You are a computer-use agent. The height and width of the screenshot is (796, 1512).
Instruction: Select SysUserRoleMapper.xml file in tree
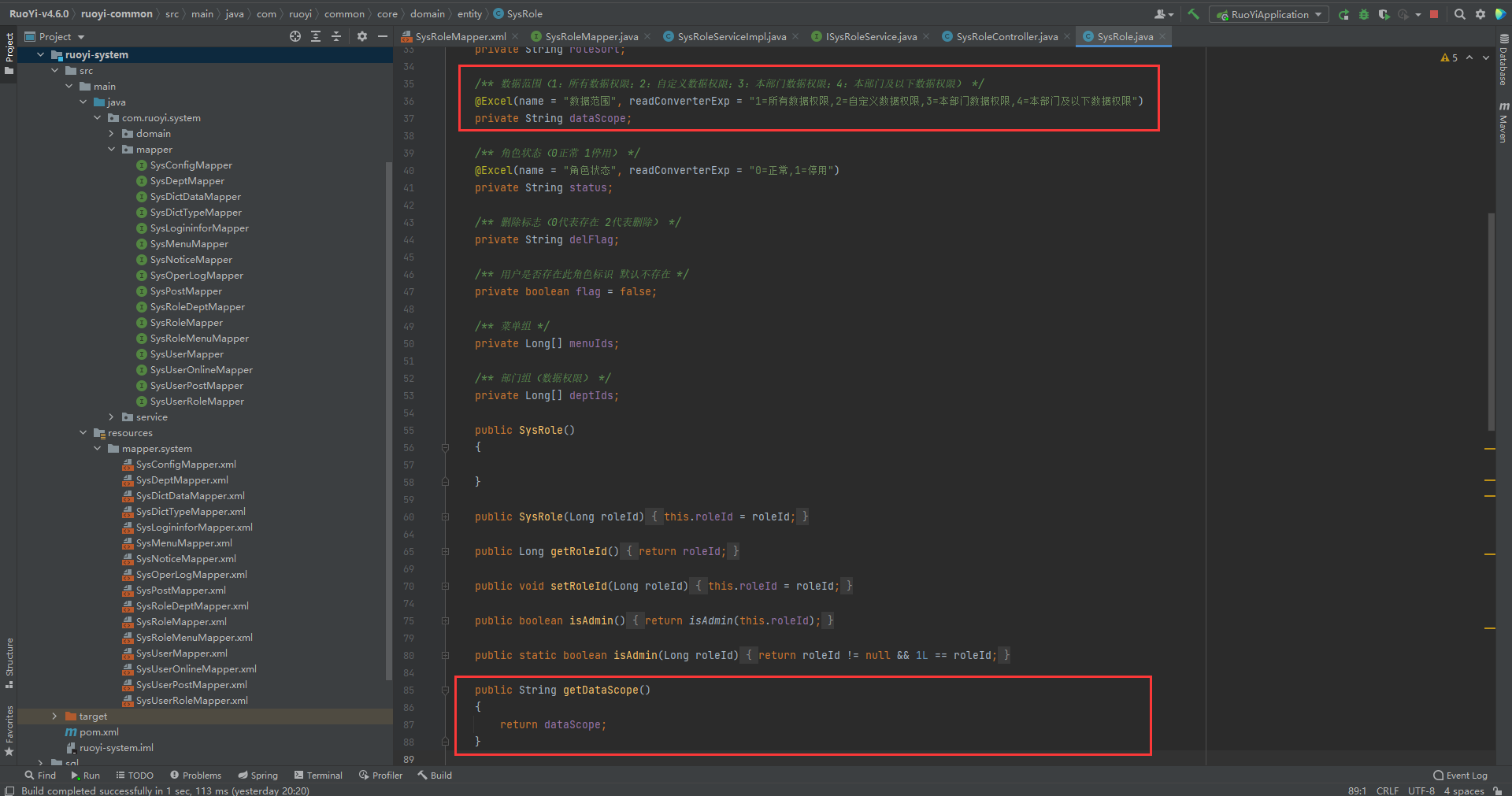pos(191,701)
